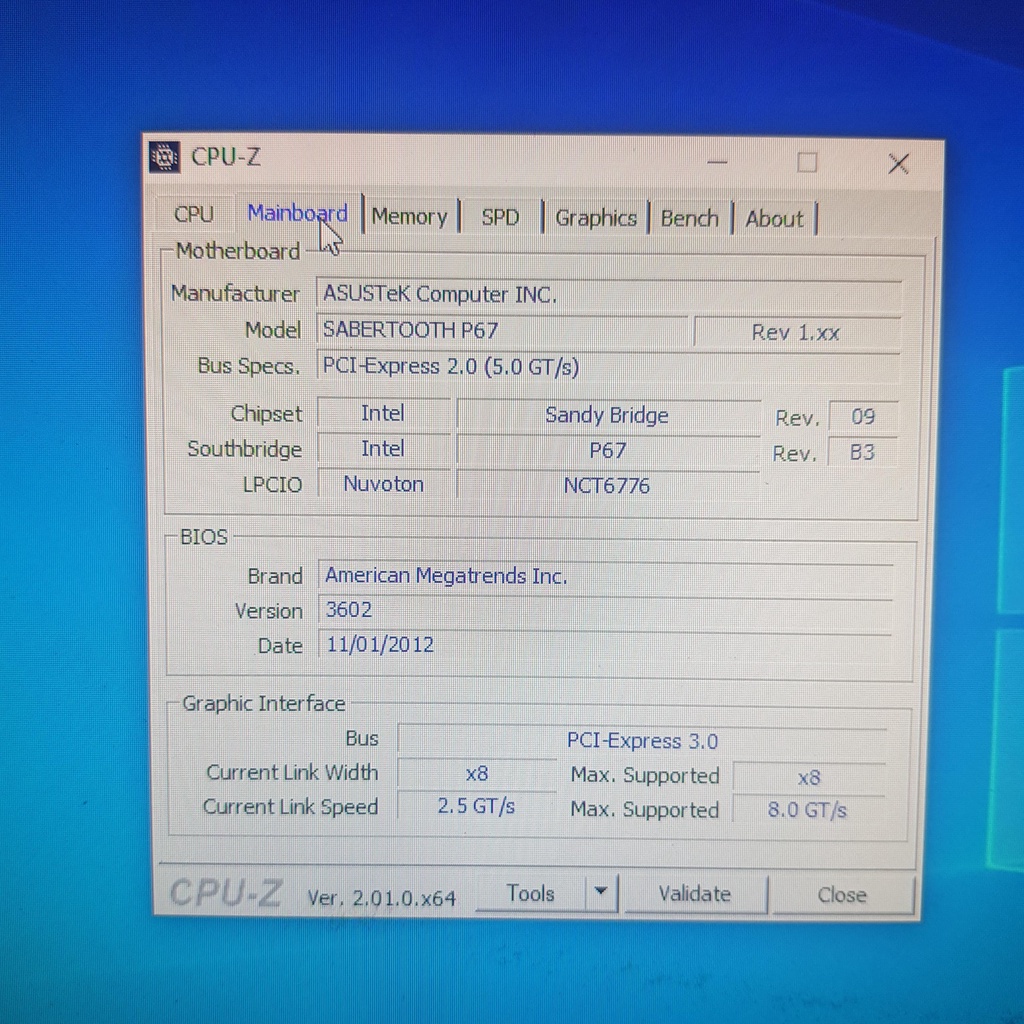Viewport: 1024px width, 1024px height.
Task: Click the current link speed 2.5 GT/s
Action: (x=477, y=807)
